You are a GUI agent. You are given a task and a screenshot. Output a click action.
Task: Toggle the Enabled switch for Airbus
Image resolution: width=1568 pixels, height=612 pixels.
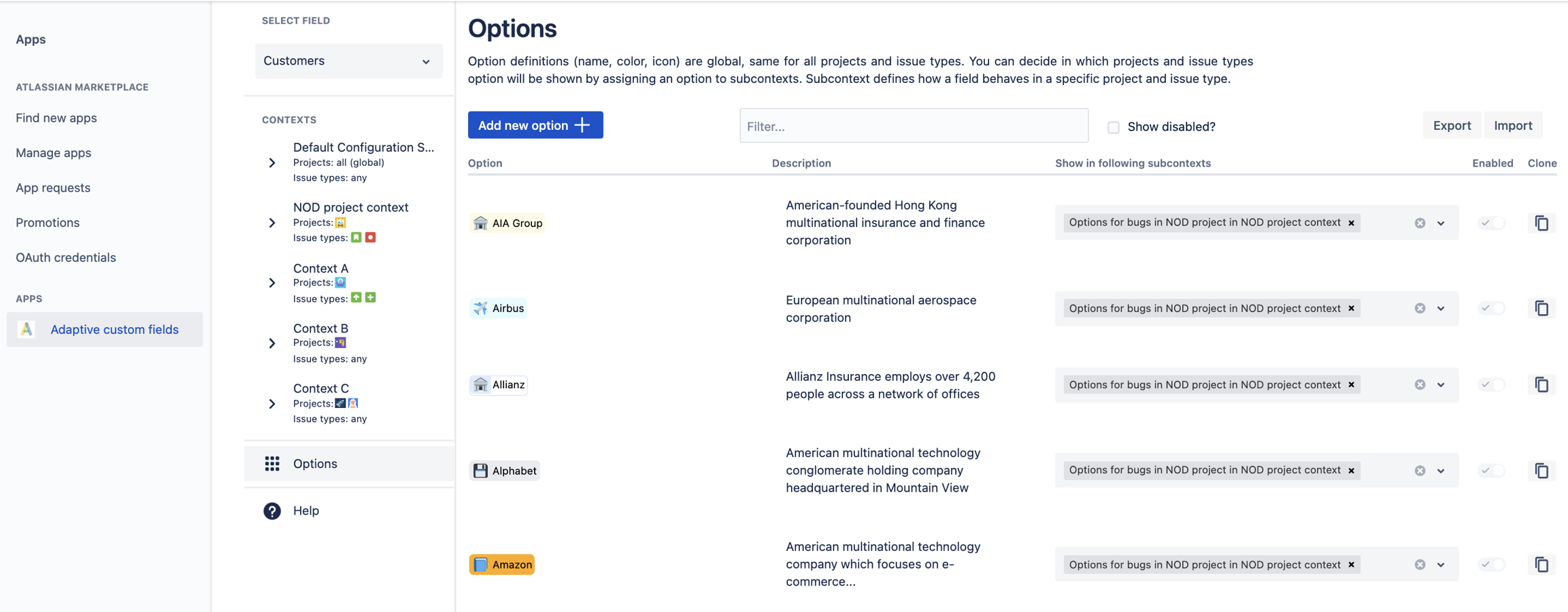tap(1491, 308)
